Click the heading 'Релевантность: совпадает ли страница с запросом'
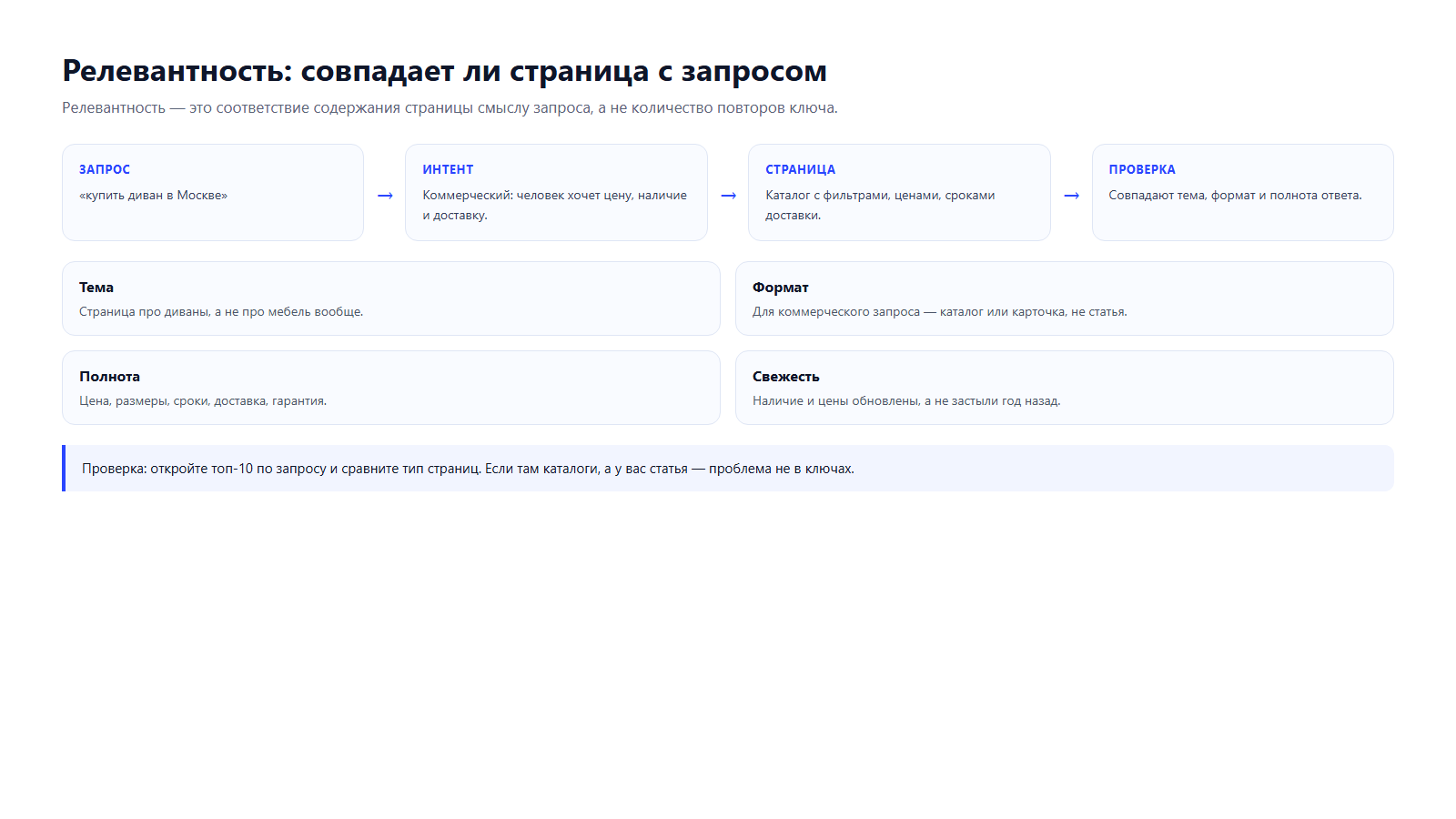Image resolution: width=1456 pixels, height=819 pixels. (x=444, y=71)
